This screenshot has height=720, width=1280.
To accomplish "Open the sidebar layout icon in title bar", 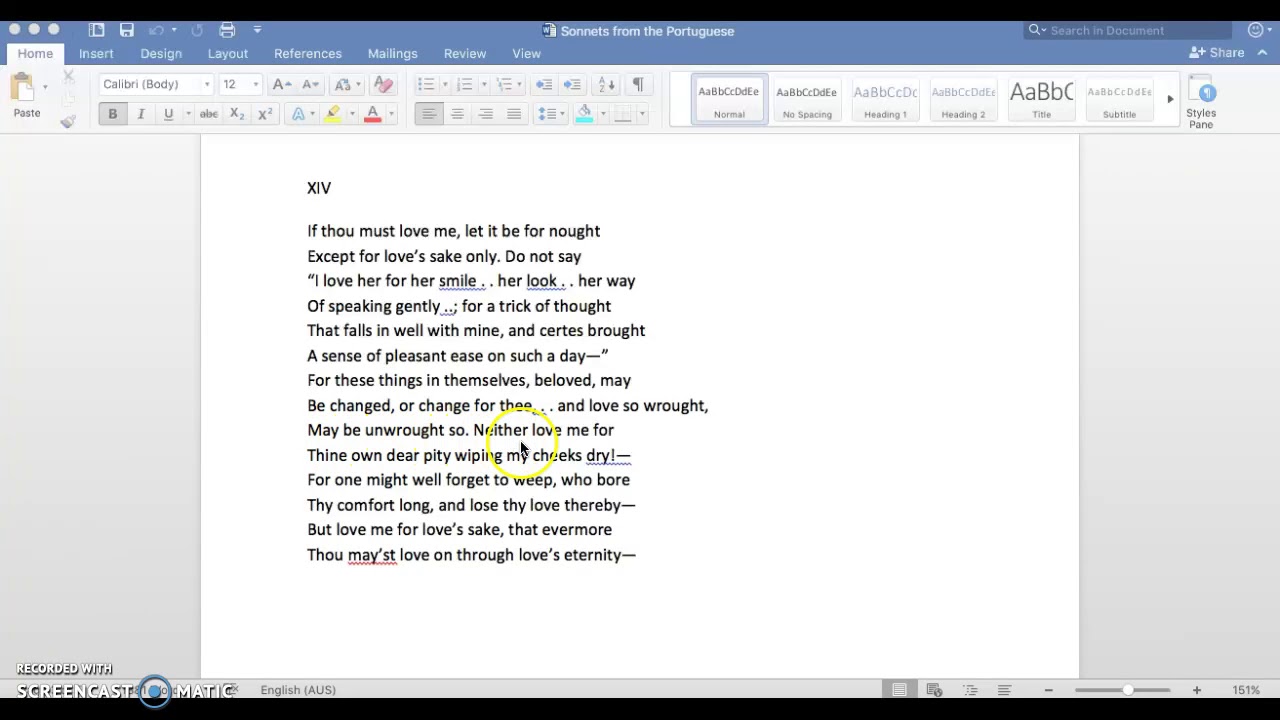I will (x=96, y=30).
